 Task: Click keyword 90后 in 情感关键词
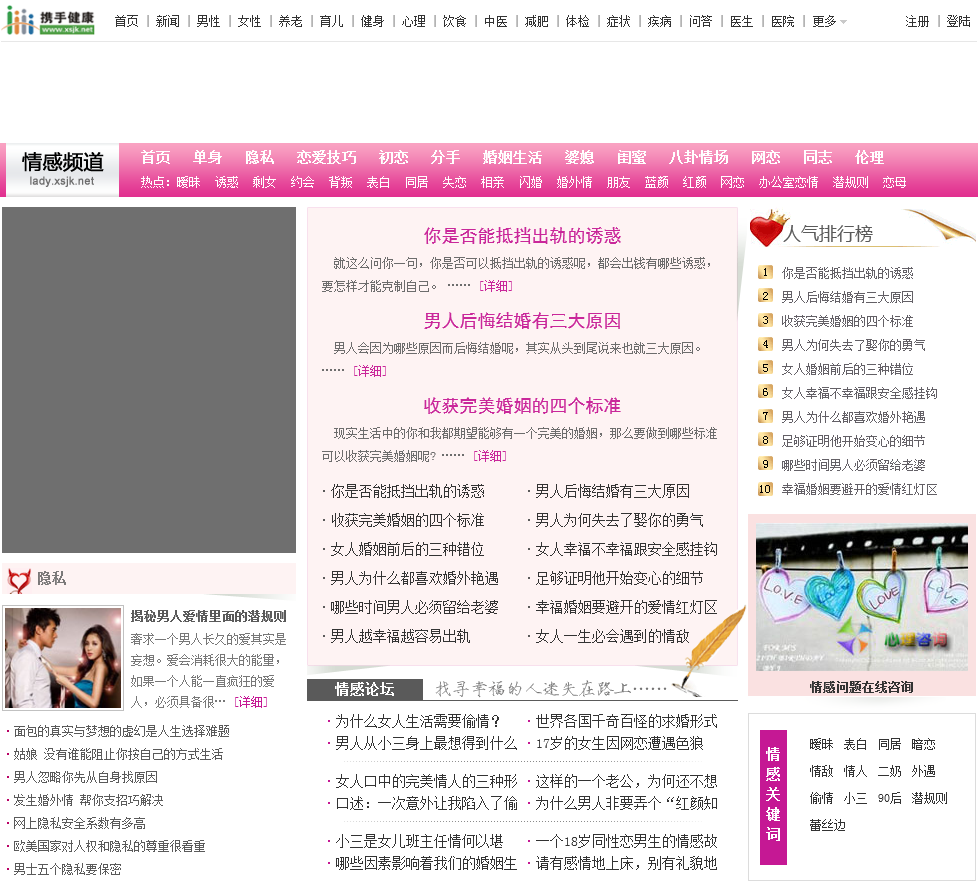point(889,798)
